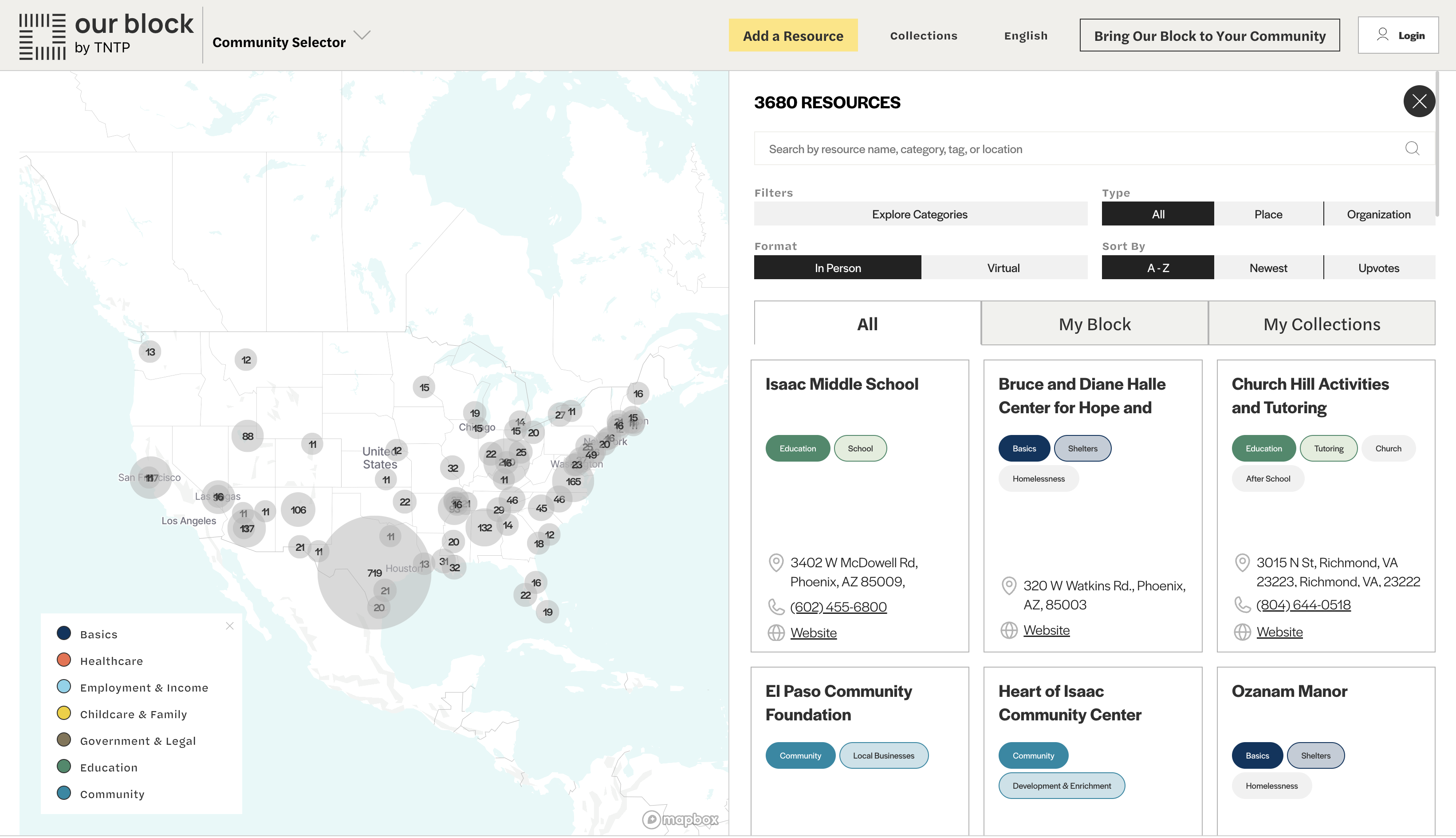Close the resources panel with X button
The width and height of the screenshot is (1456, 838).
click(x=1419, y=101)
